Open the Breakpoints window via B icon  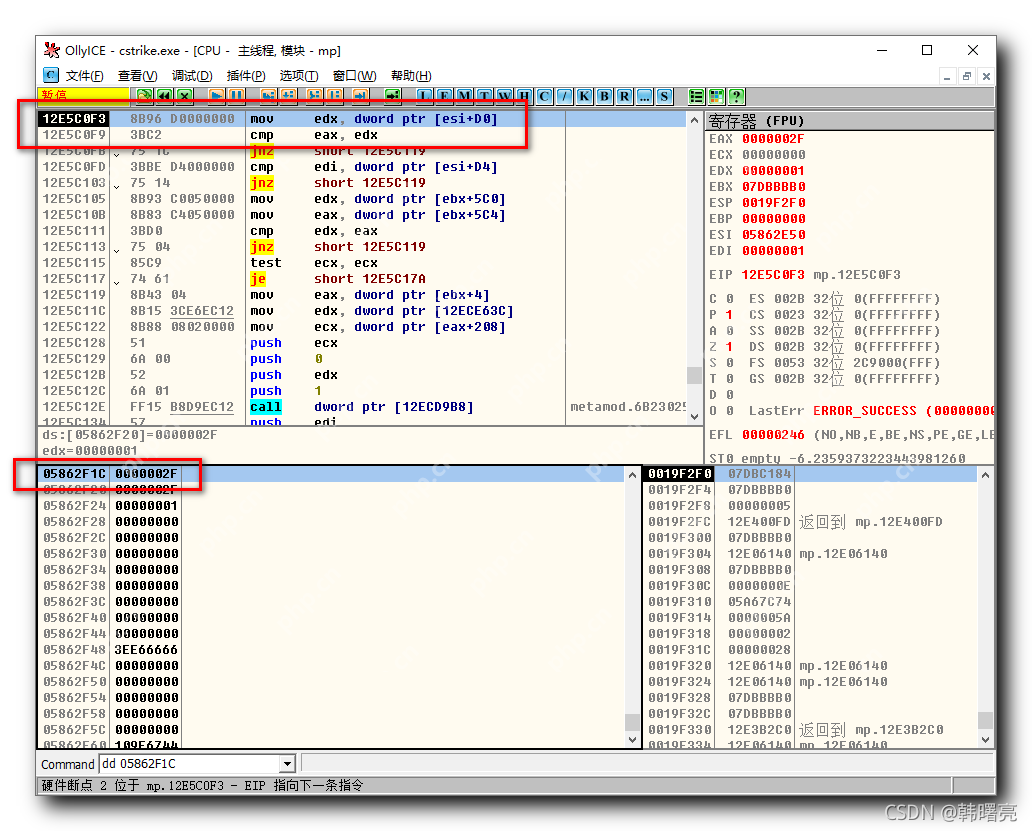603,96
